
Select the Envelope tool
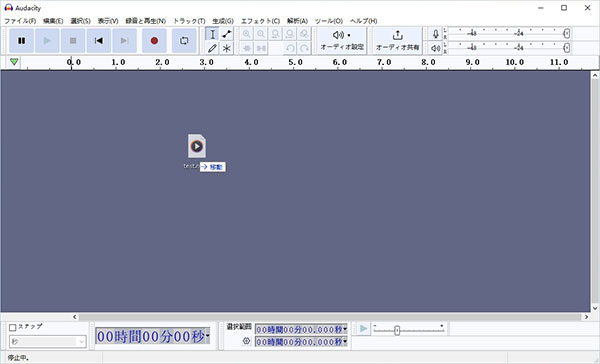click(227, 34)
